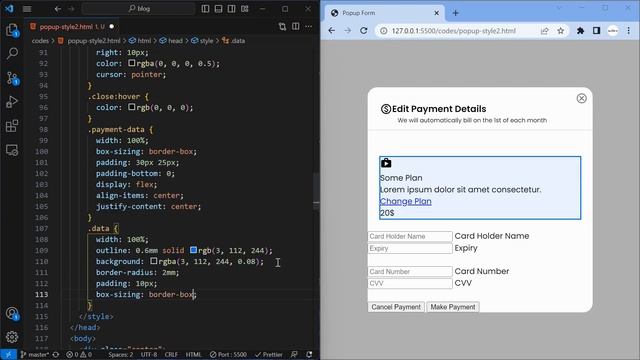Click the feedback icon in status bar
The height and width of the screenshot is (360, 640).
294,354
